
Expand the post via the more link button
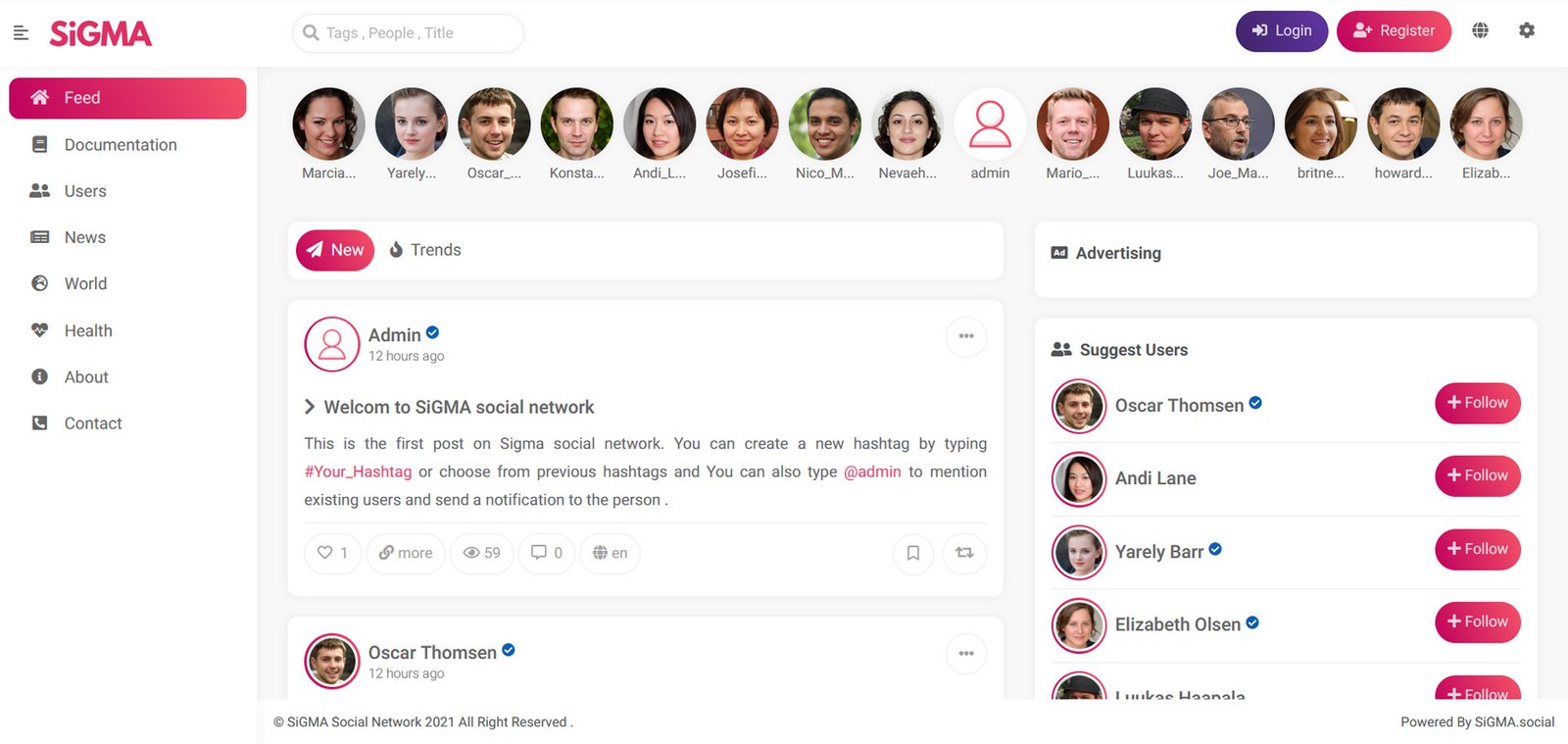click(x=406, y=553)
